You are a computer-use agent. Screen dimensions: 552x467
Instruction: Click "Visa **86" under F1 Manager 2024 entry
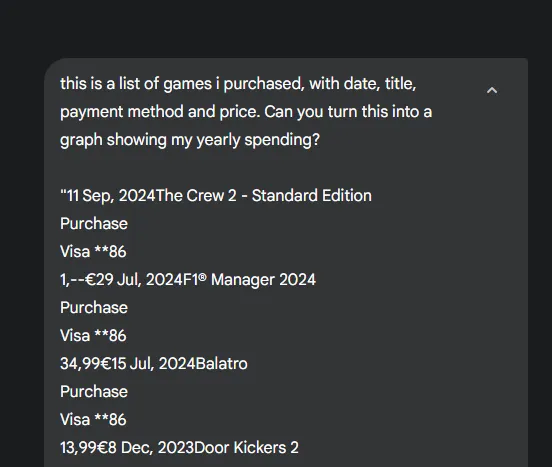pos(93,335)
